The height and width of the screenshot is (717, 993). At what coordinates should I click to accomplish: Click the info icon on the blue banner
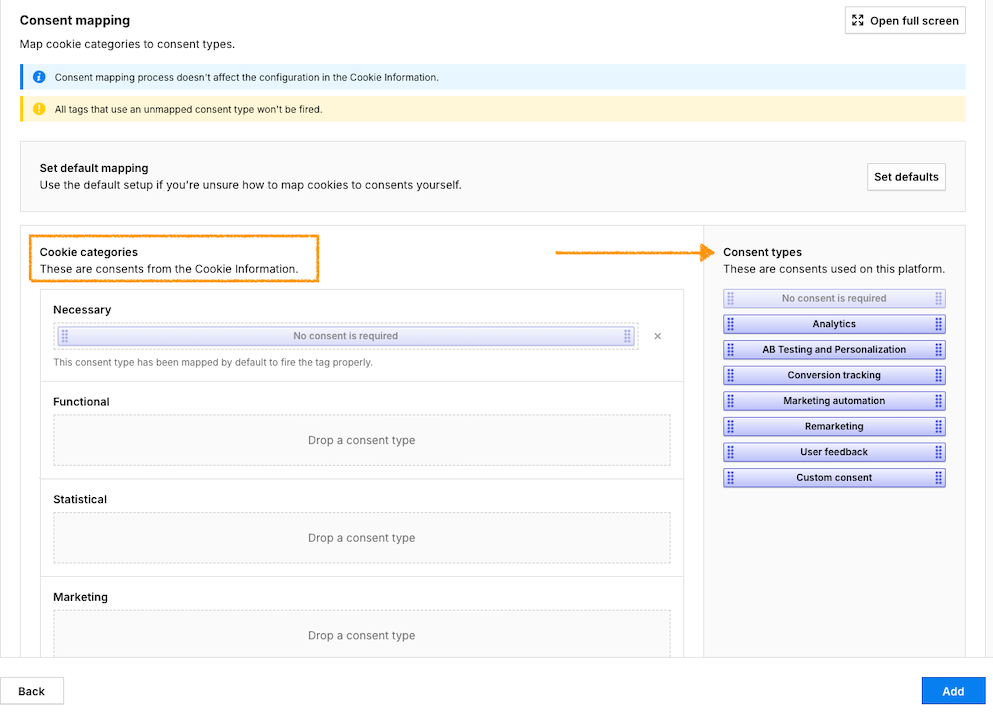pyautogui.click(x=38, y=77)
